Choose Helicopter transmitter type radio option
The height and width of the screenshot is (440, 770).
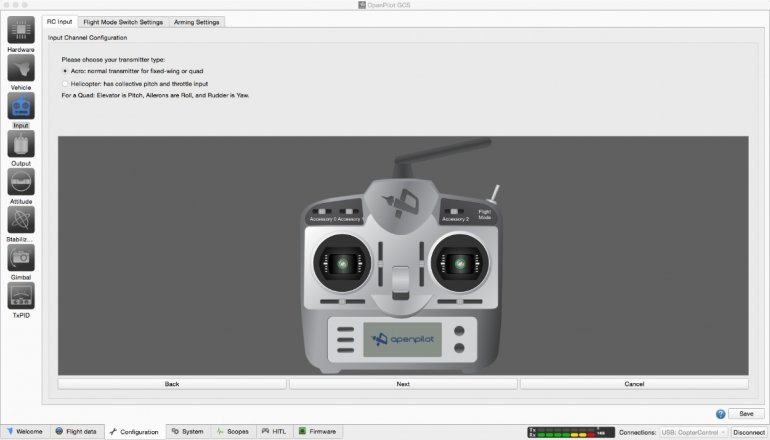[x=65, y=84]
